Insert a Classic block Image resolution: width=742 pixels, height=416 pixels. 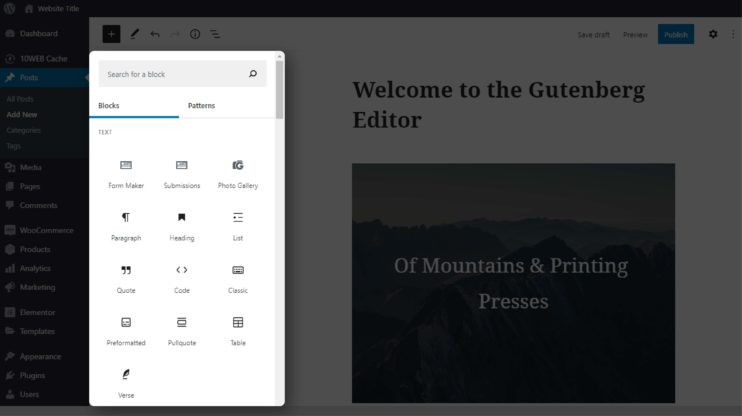coord(238,279)
